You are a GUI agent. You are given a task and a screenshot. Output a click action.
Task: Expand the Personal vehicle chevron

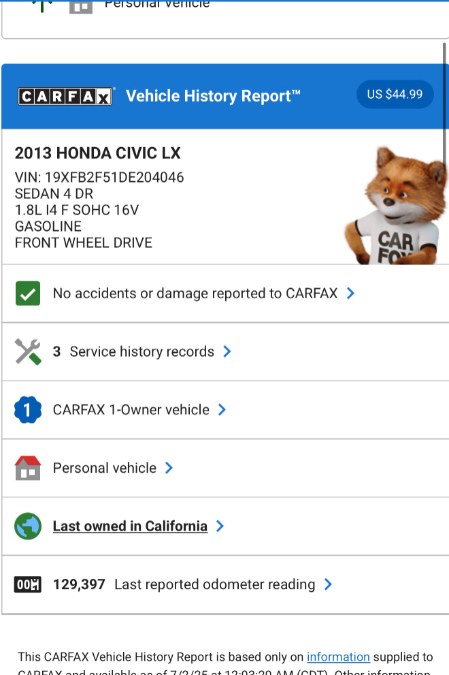(x=169, y=468)
